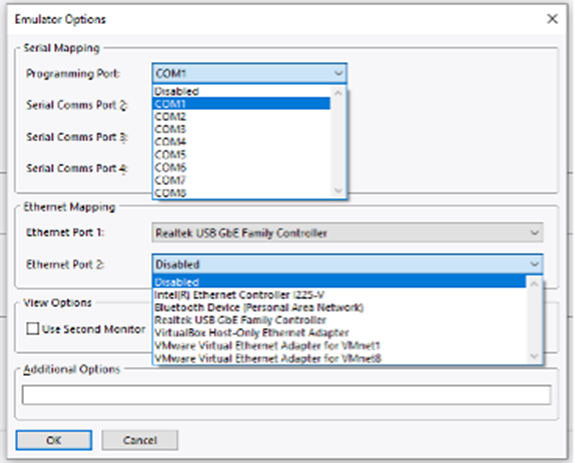Select COM2 in the serial port list
The height and width of the screenshot is (463, 575).
pos(241,117)
